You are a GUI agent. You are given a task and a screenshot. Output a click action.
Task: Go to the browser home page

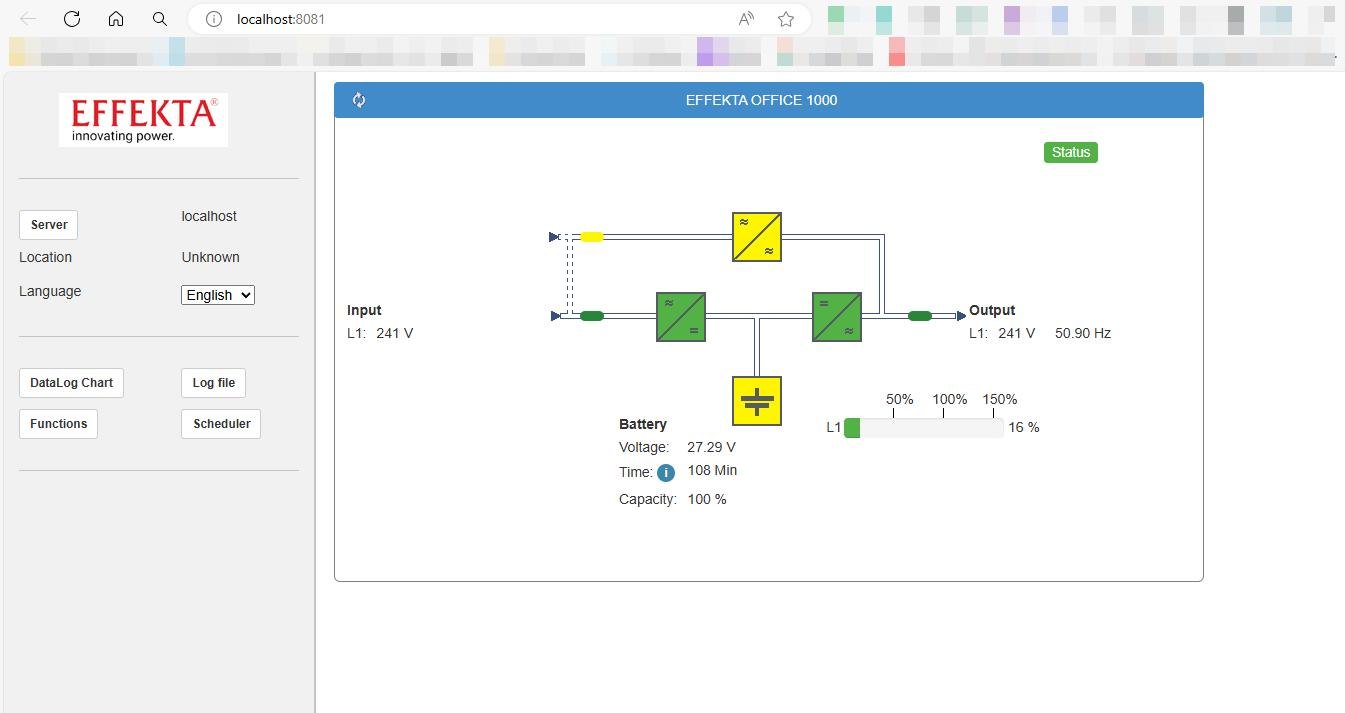tap(116, 19)
